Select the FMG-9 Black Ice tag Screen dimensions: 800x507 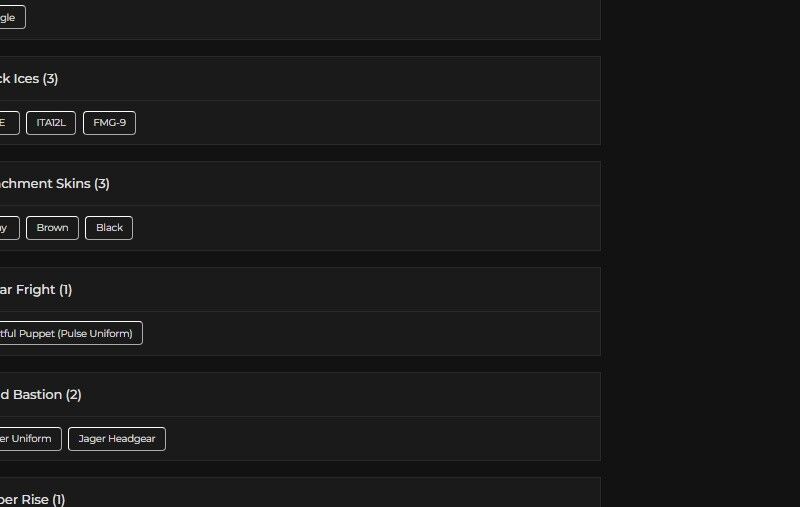pos(109,123)
